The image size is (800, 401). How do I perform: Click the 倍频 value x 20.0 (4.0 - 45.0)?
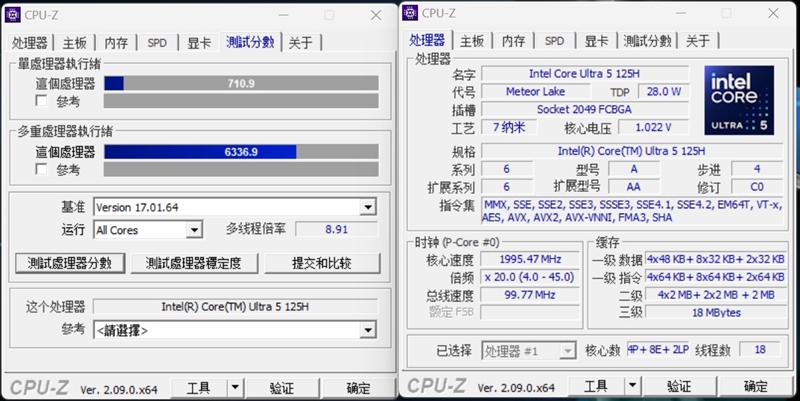[x=530, y=277]
